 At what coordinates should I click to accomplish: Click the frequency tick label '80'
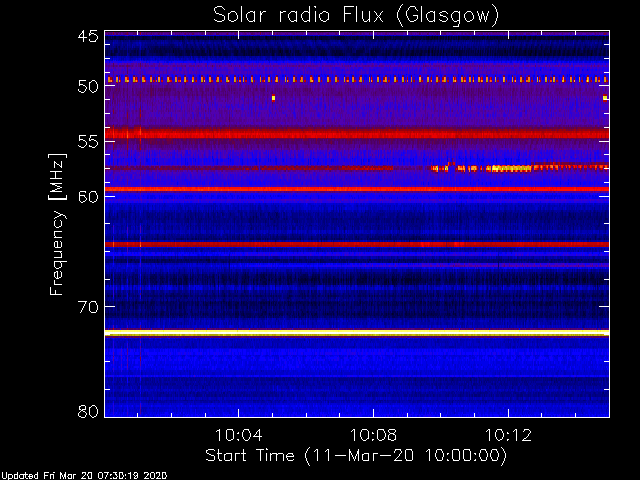(88, 411)
